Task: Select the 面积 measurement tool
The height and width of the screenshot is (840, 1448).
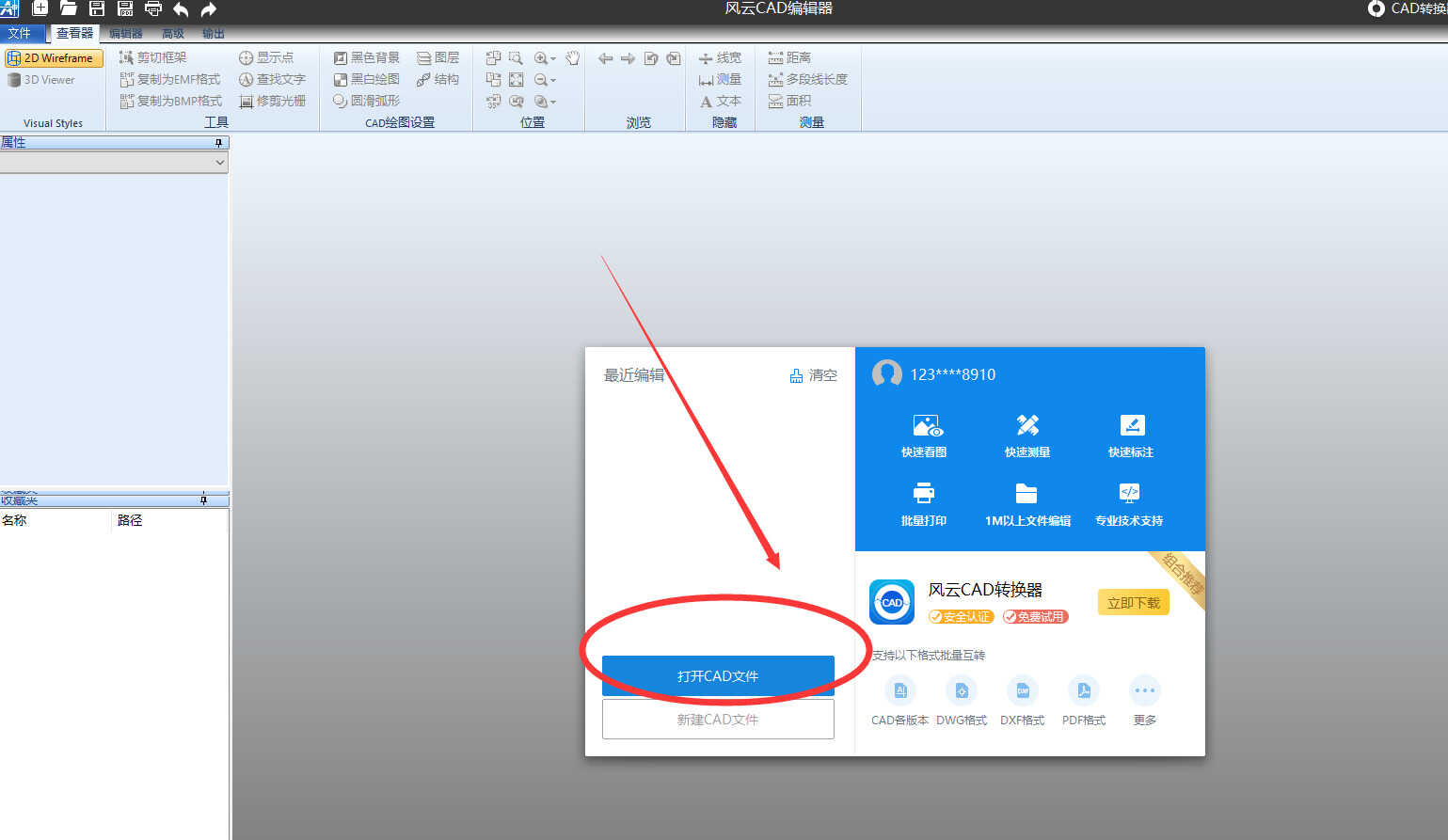Action: point(789,101)
